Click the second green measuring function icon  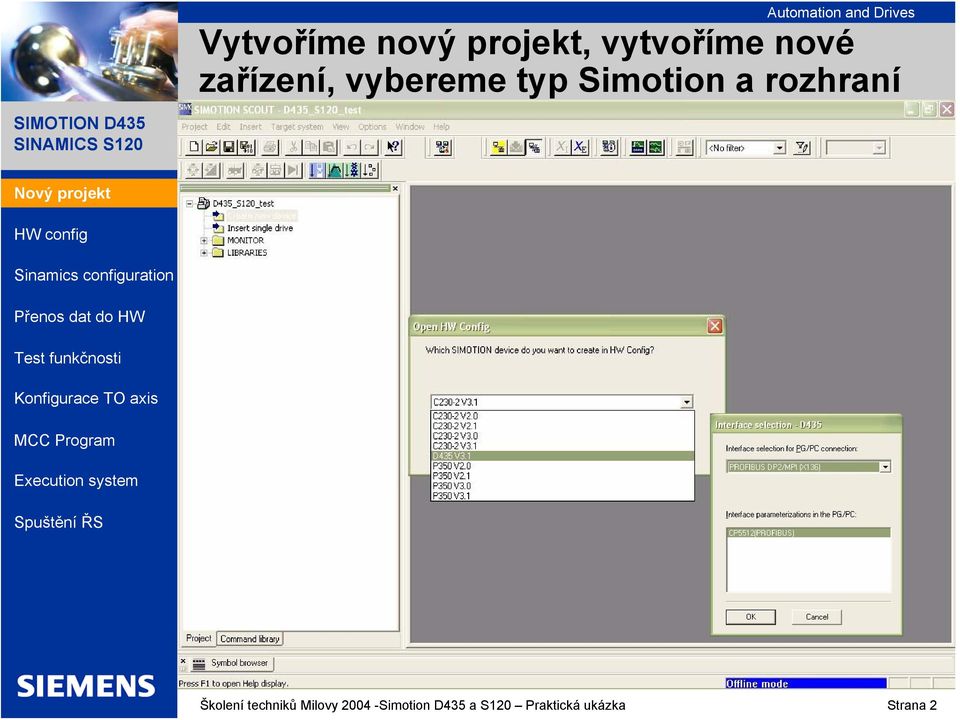pyautogui.click(x=656, y=147)
